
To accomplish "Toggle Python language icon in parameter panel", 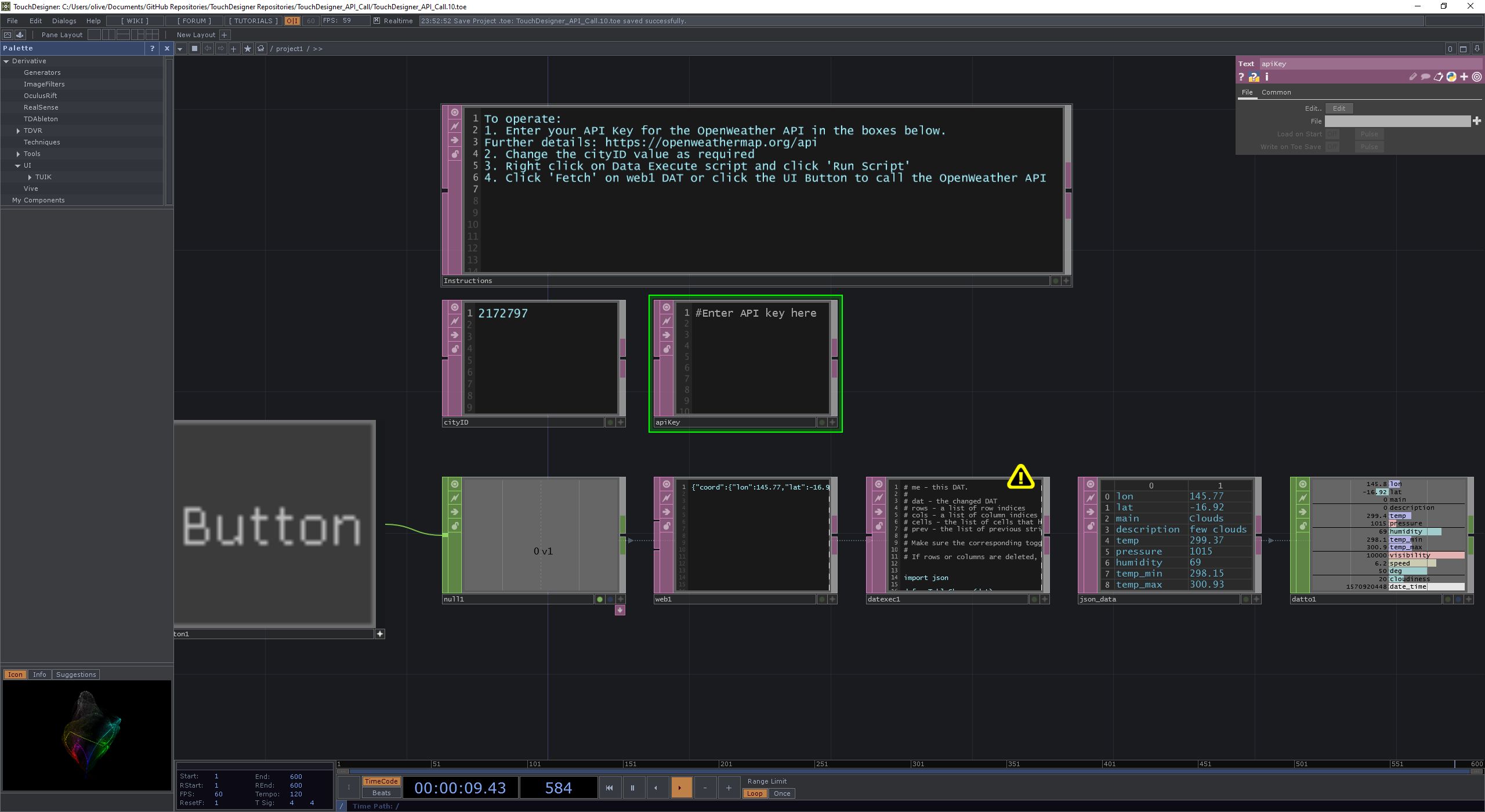I will (1451, 77).
